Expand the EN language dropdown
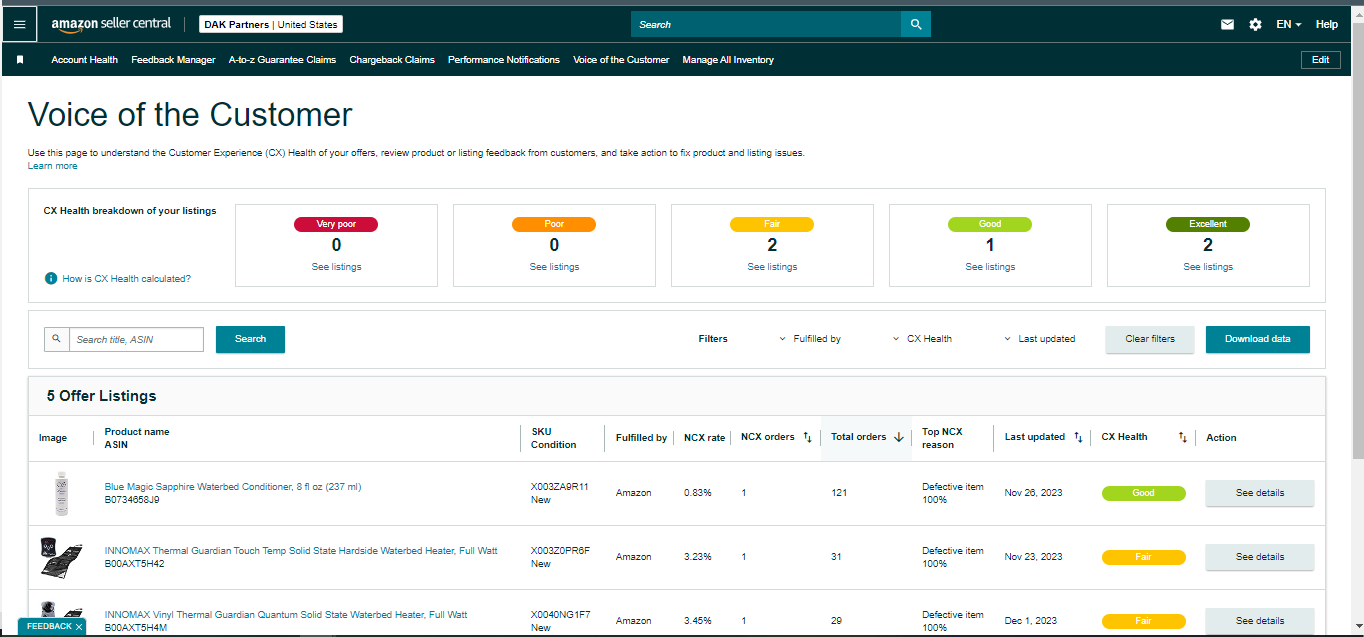Screen dimensions: 1364x637 tap(1289, 24)
